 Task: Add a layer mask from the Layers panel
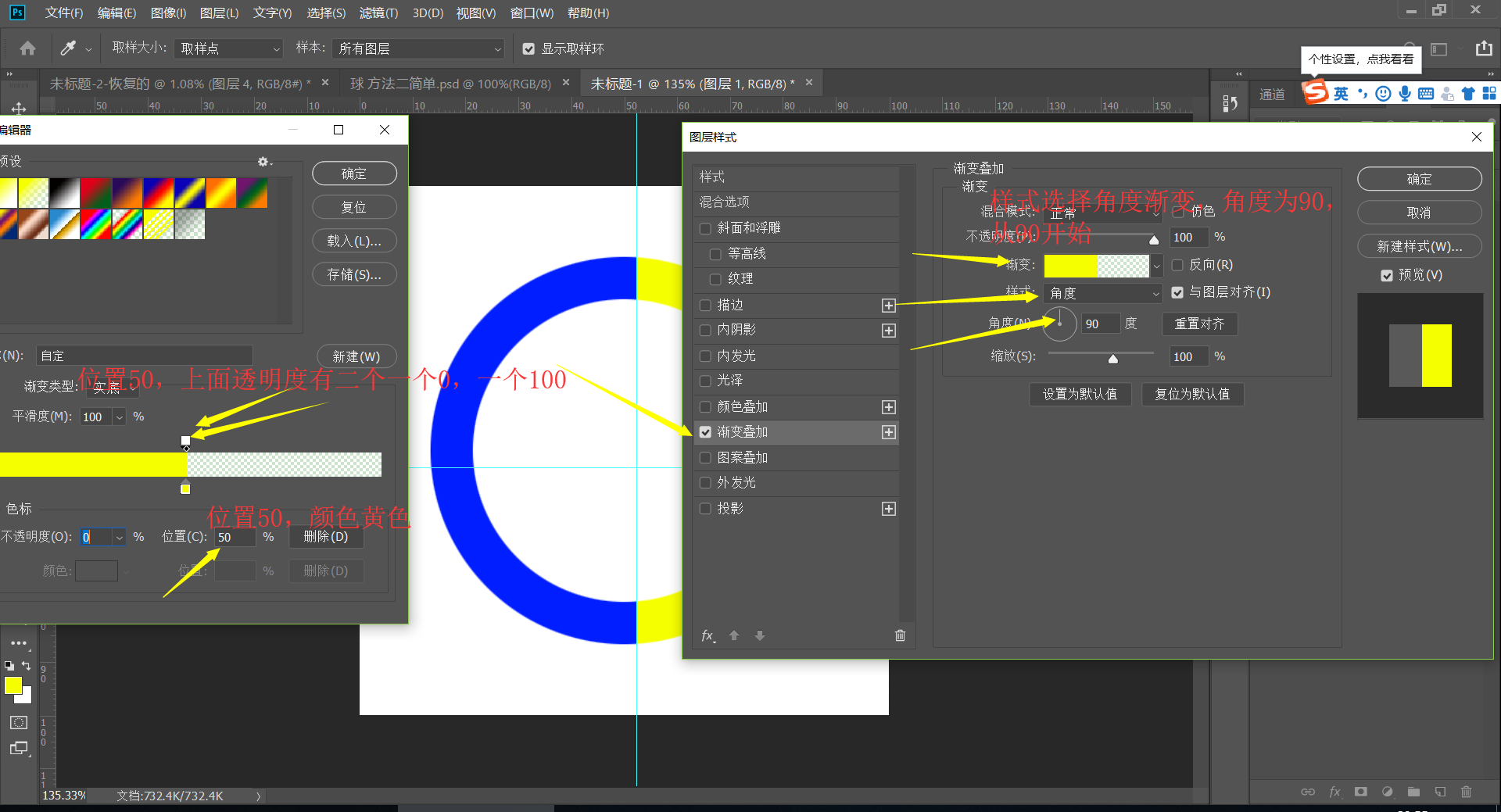click(1361, 792)
